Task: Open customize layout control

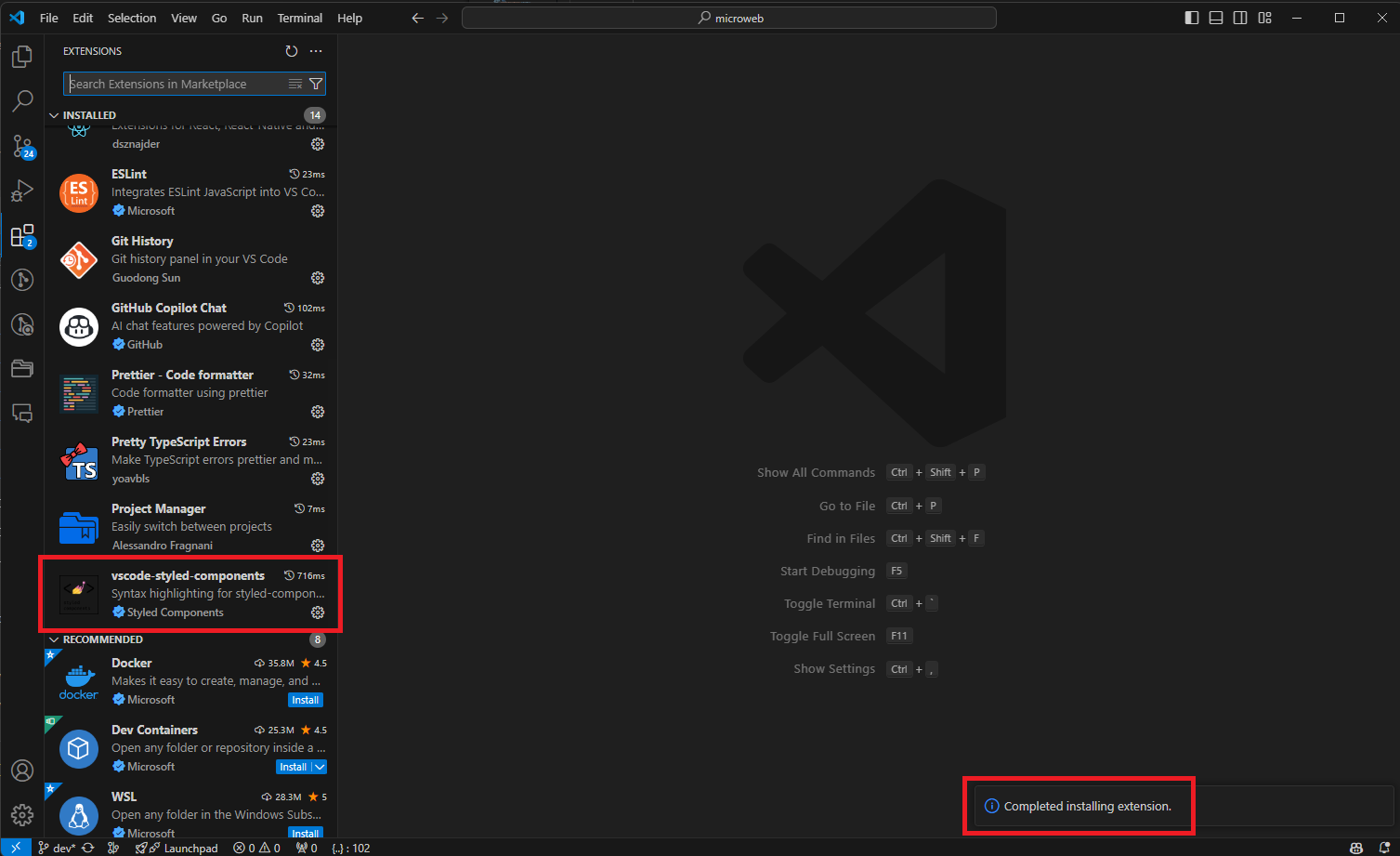Action: (x=1264, y=18)
